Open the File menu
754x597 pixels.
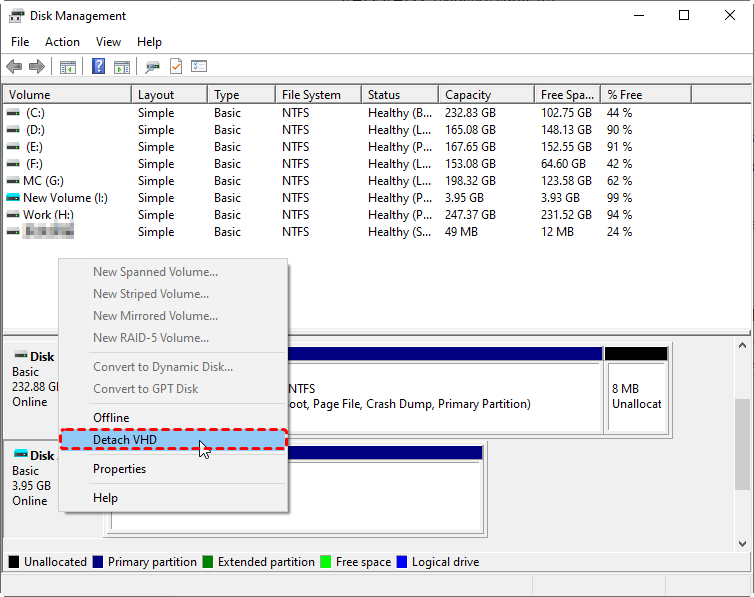[20, 42]
